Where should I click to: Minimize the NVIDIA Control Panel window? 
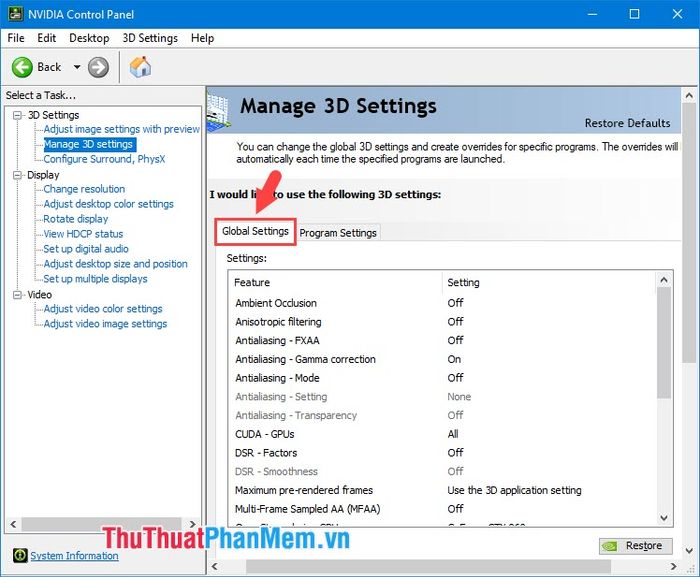tap(592, 14)
